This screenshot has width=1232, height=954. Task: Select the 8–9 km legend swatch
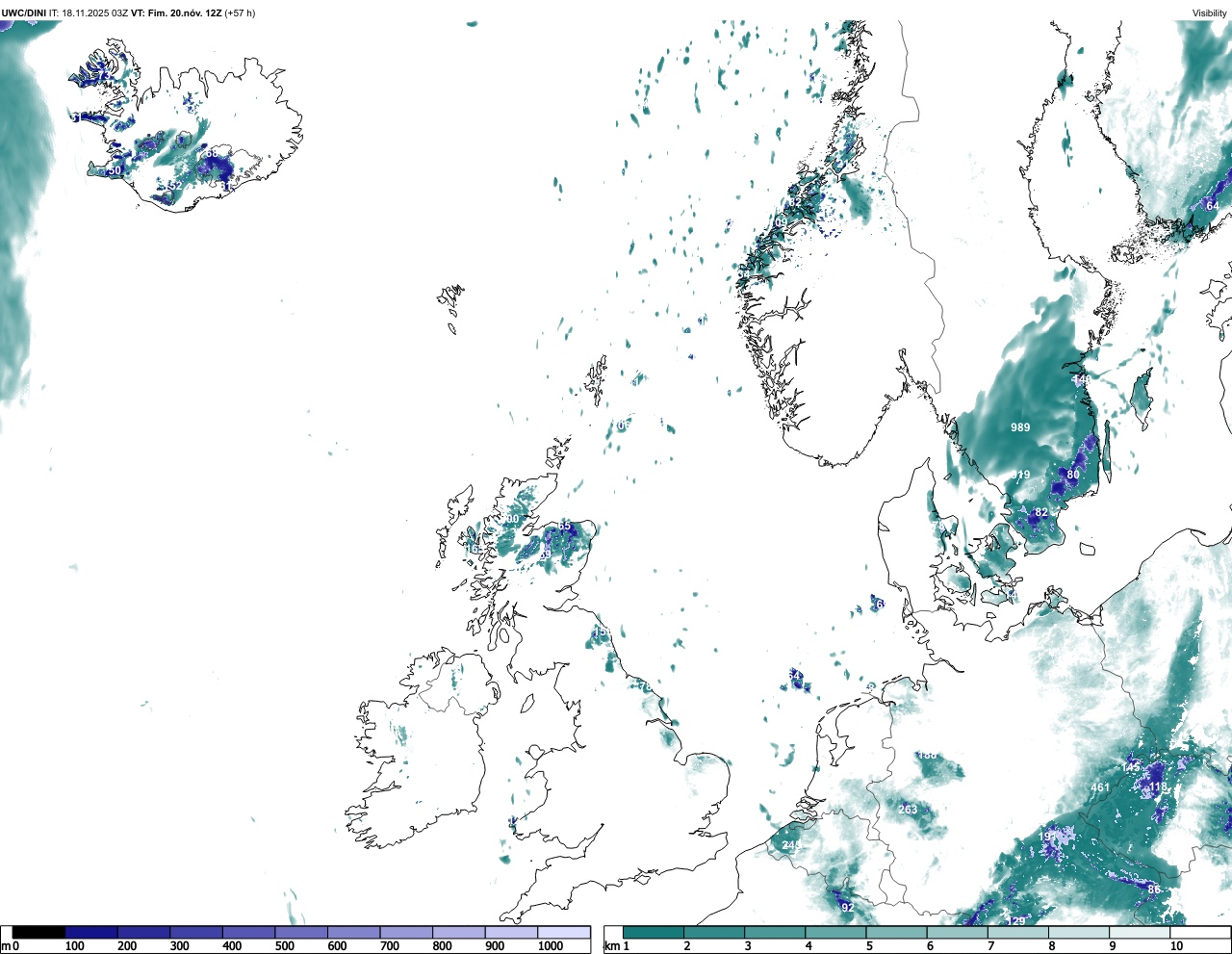coord(1078,932)
